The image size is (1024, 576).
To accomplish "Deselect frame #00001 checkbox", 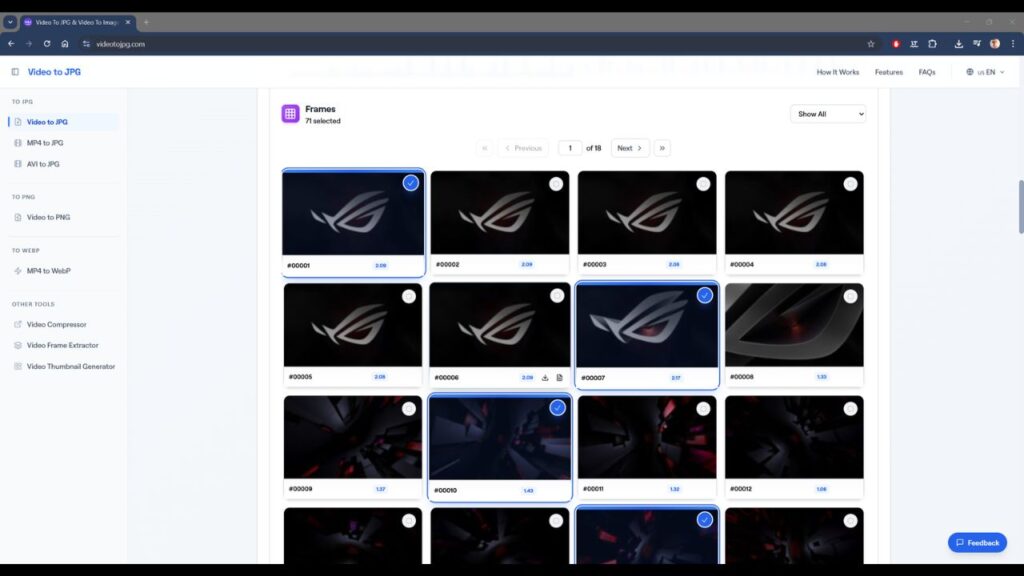I will pyautogui.click(x=410, y=183).
